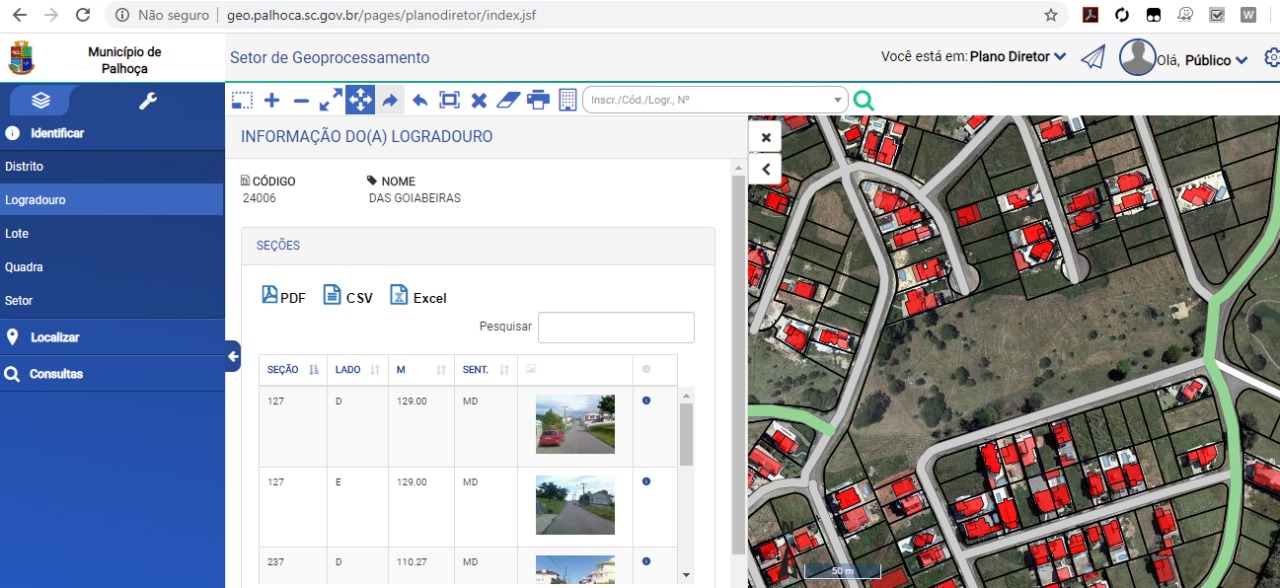Open street photo for section 127 side E
This screenshot has height=588, width=1280.
[x=575, y=505]
